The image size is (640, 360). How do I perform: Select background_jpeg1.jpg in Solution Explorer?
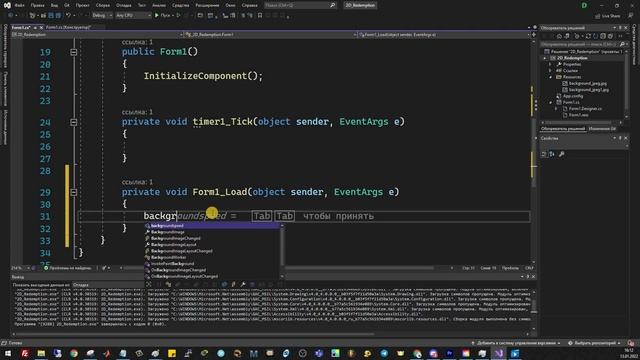589,90
